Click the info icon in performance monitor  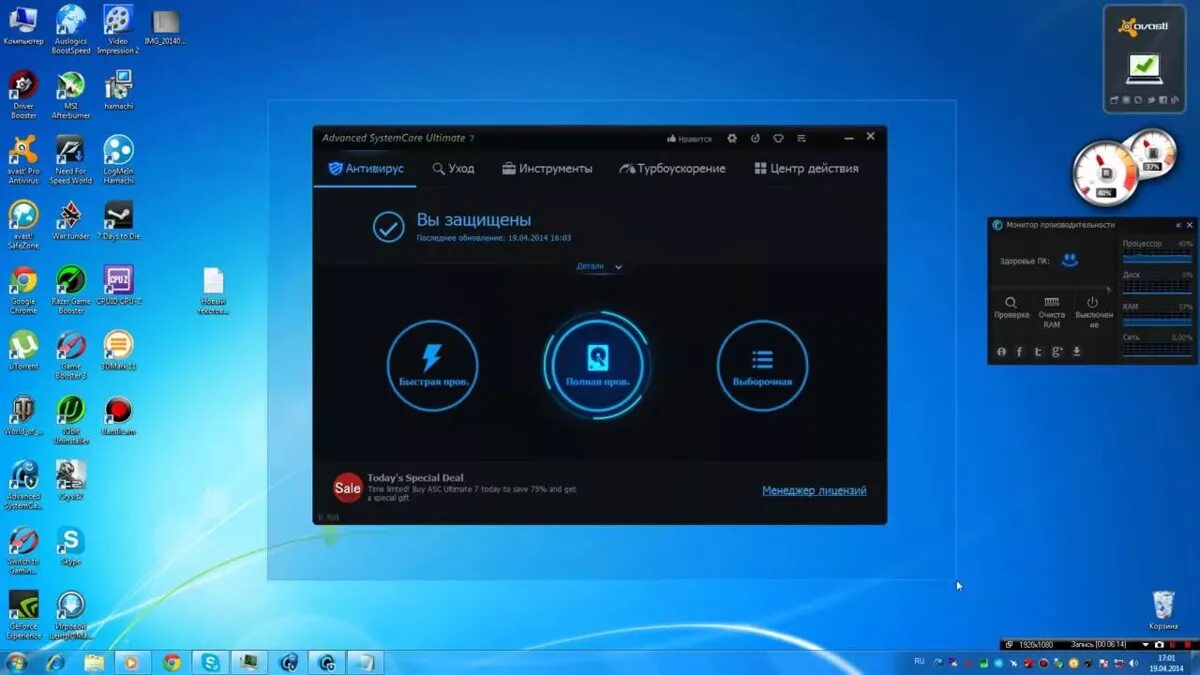[1001, 352]
